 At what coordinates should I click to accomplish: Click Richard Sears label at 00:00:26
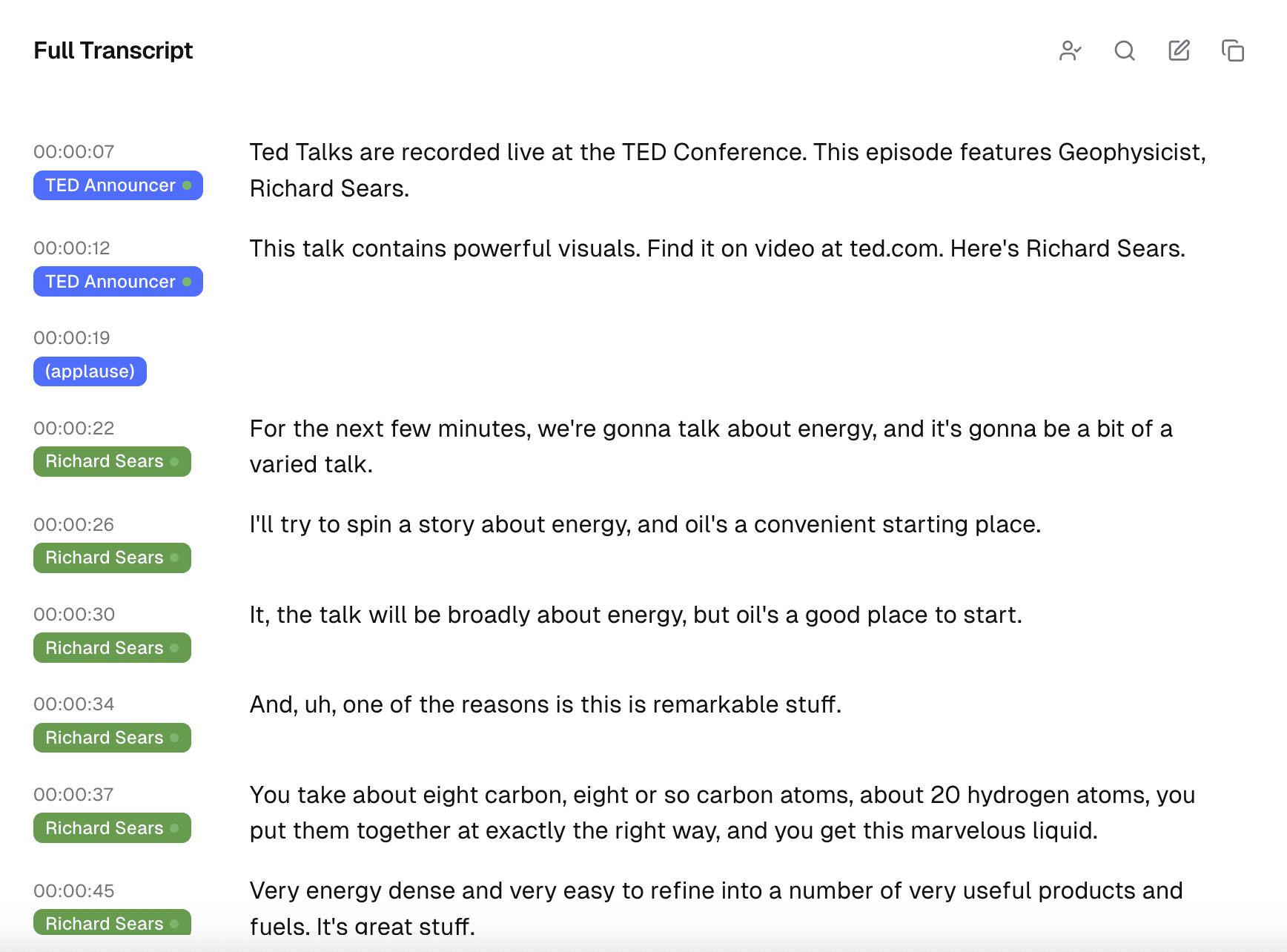(x=112, y=558)
